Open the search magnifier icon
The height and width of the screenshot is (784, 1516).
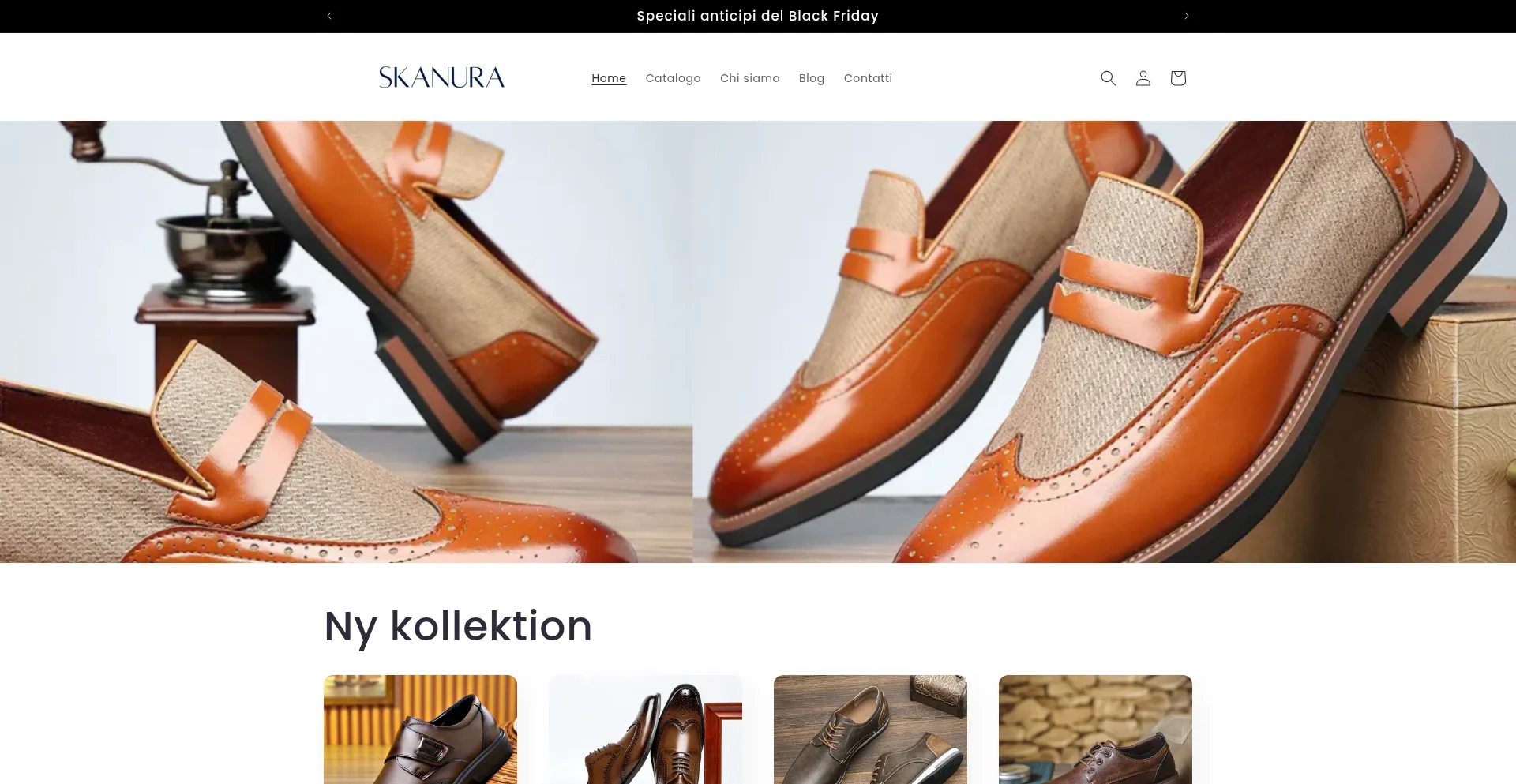pyautogui.click(x=1108, y=78)
